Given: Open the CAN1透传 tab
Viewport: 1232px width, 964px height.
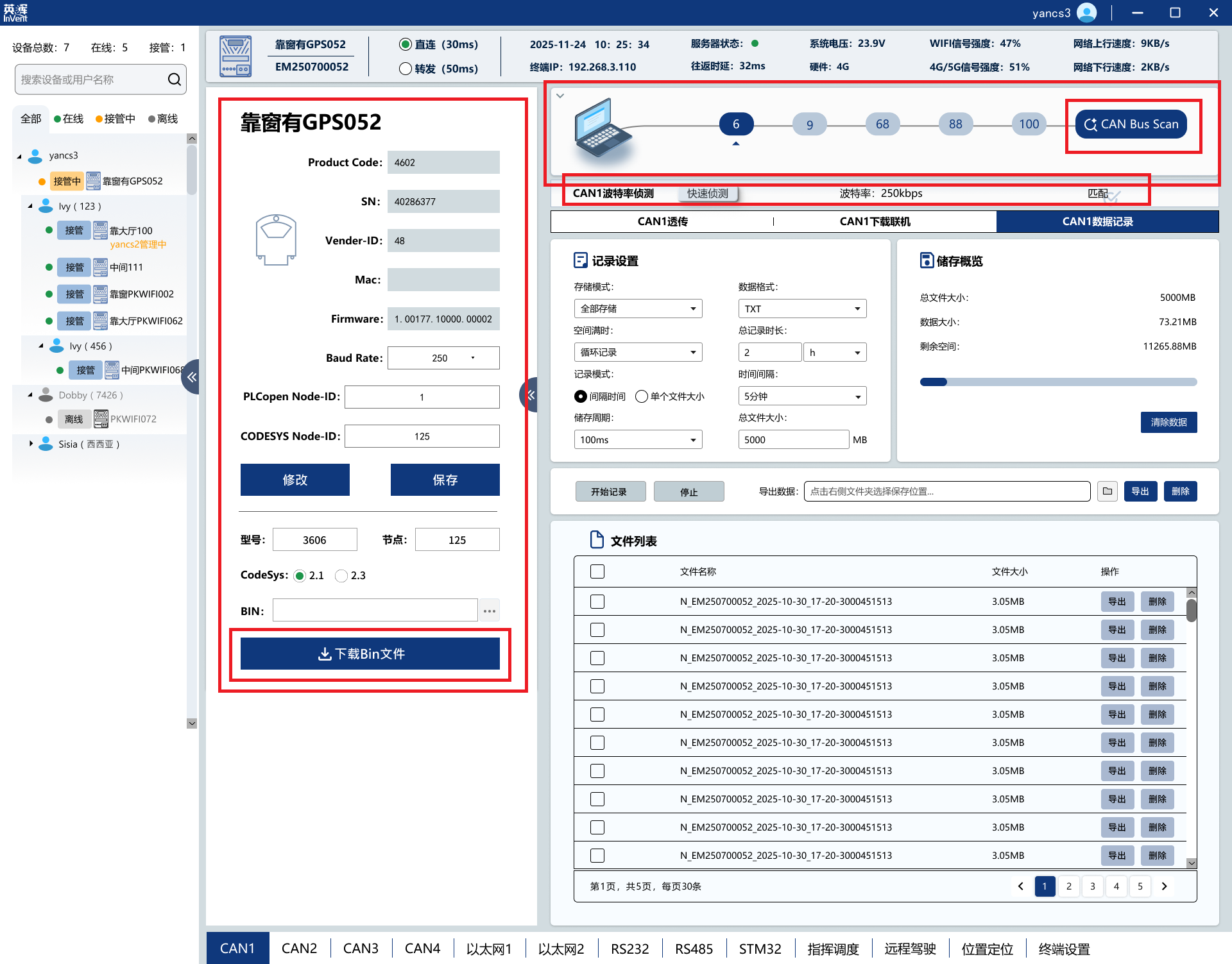Looking at the screenshot, I should [662, 221].
